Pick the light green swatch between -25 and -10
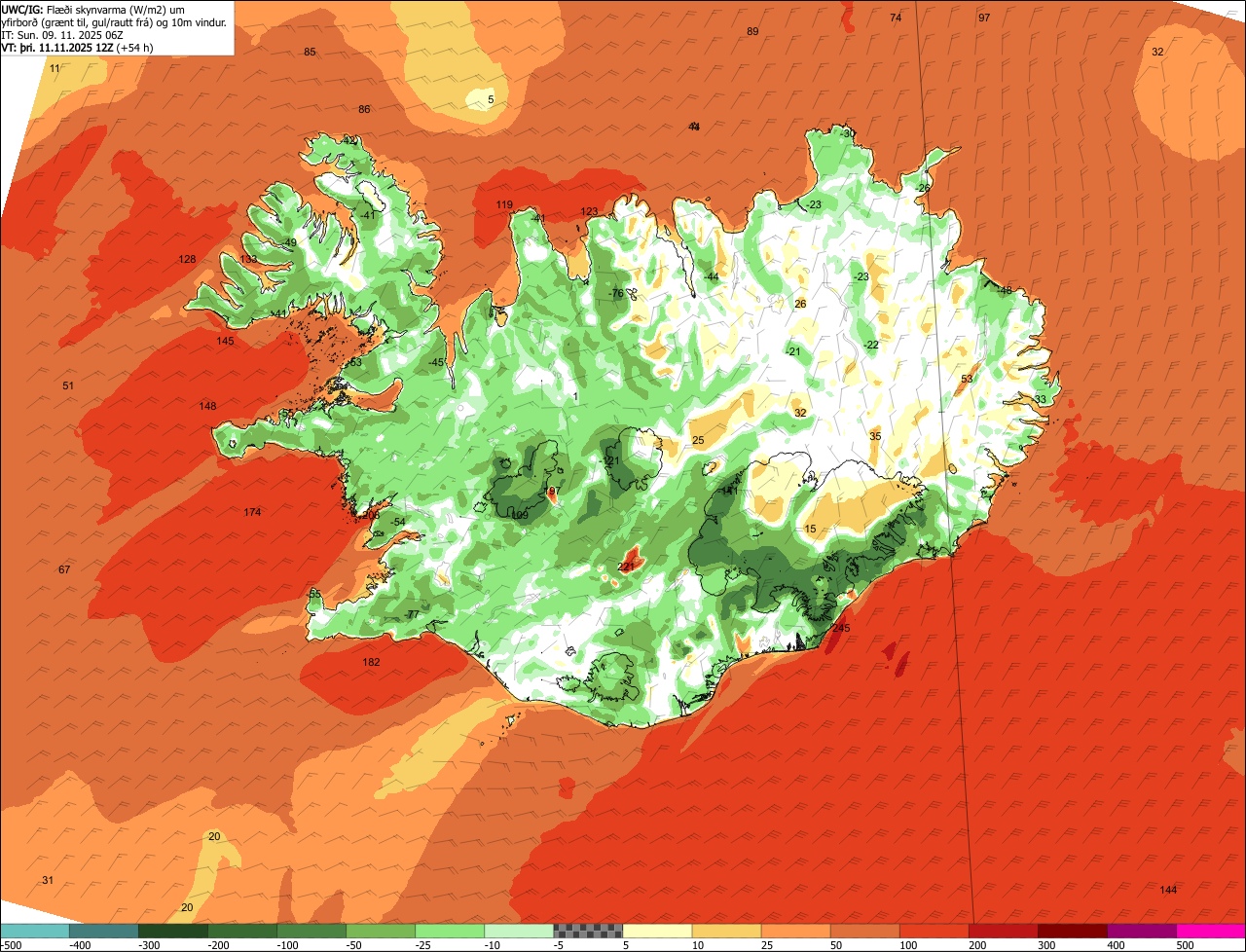 tap(450, 931)
